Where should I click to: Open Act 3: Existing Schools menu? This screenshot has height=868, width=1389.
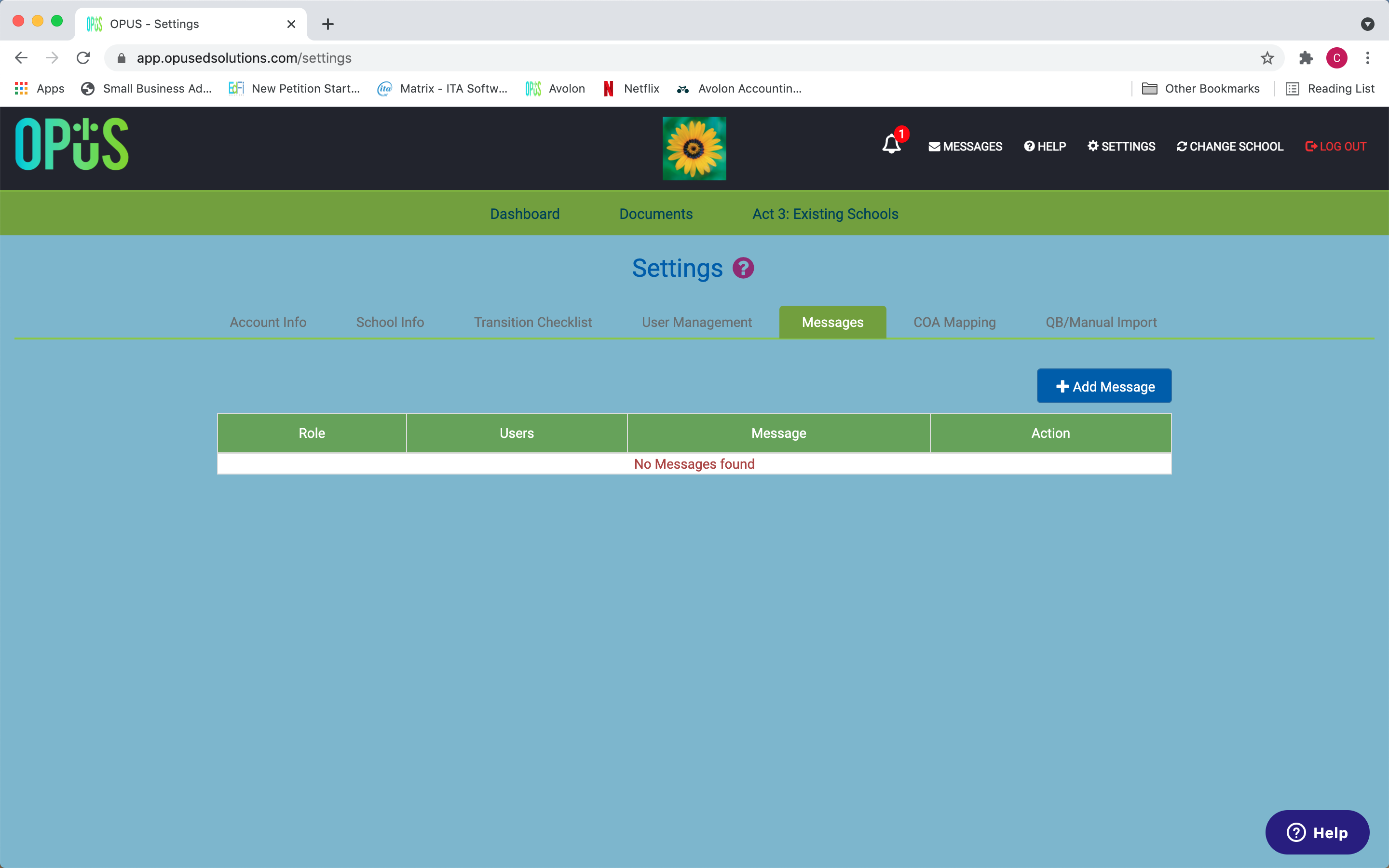(825, 214)
